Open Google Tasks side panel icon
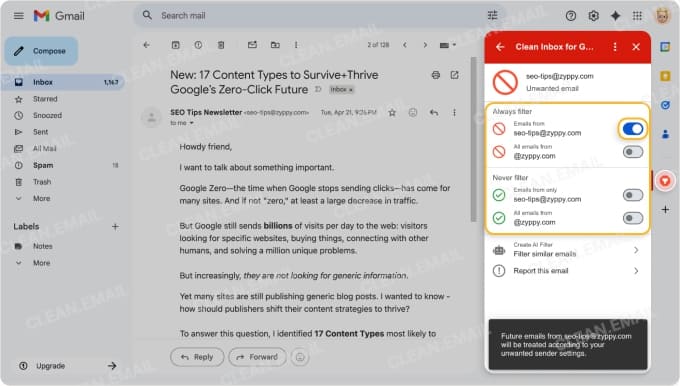Viewport: 680px width, 386px height. click(x=665, y=105)
